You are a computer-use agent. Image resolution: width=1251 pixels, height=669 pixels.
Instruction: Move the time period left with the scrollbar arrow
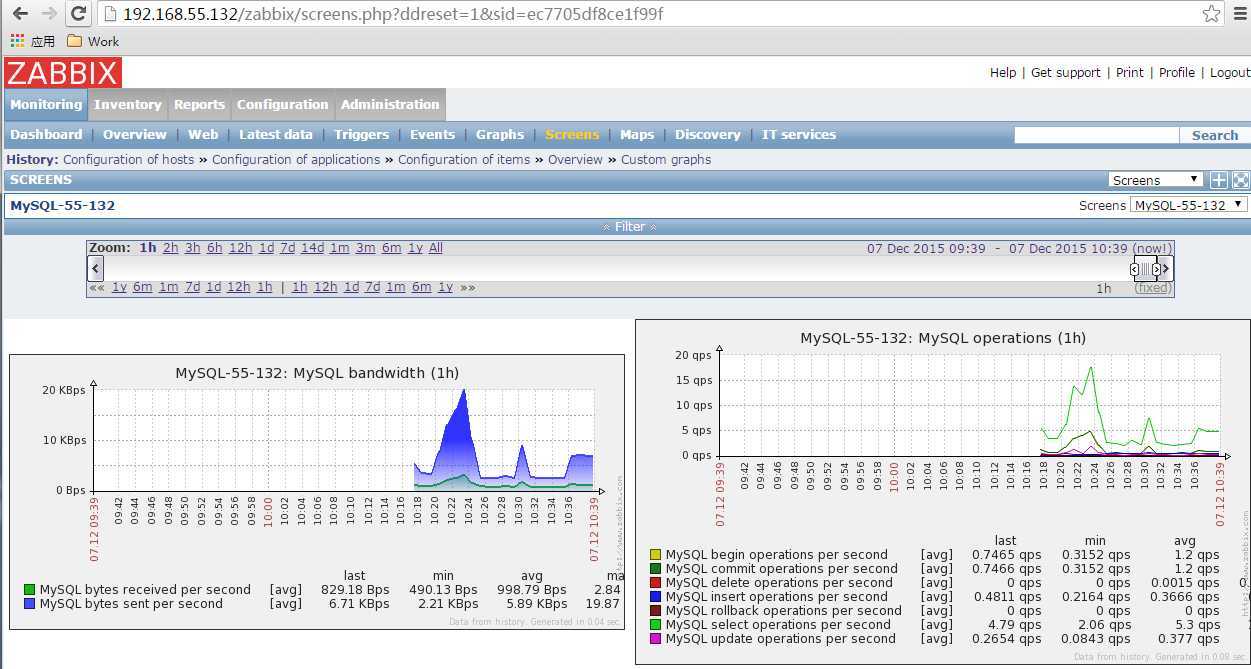(x=96, y=268)
